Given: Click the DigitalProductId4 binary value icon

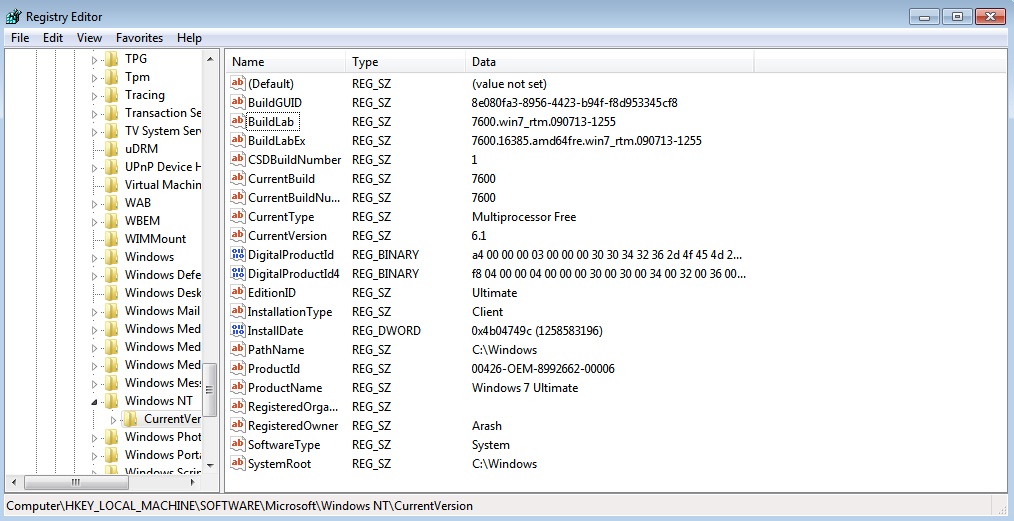Looking at the screenshot, I should pyautogui.click(x=238, y=273).
